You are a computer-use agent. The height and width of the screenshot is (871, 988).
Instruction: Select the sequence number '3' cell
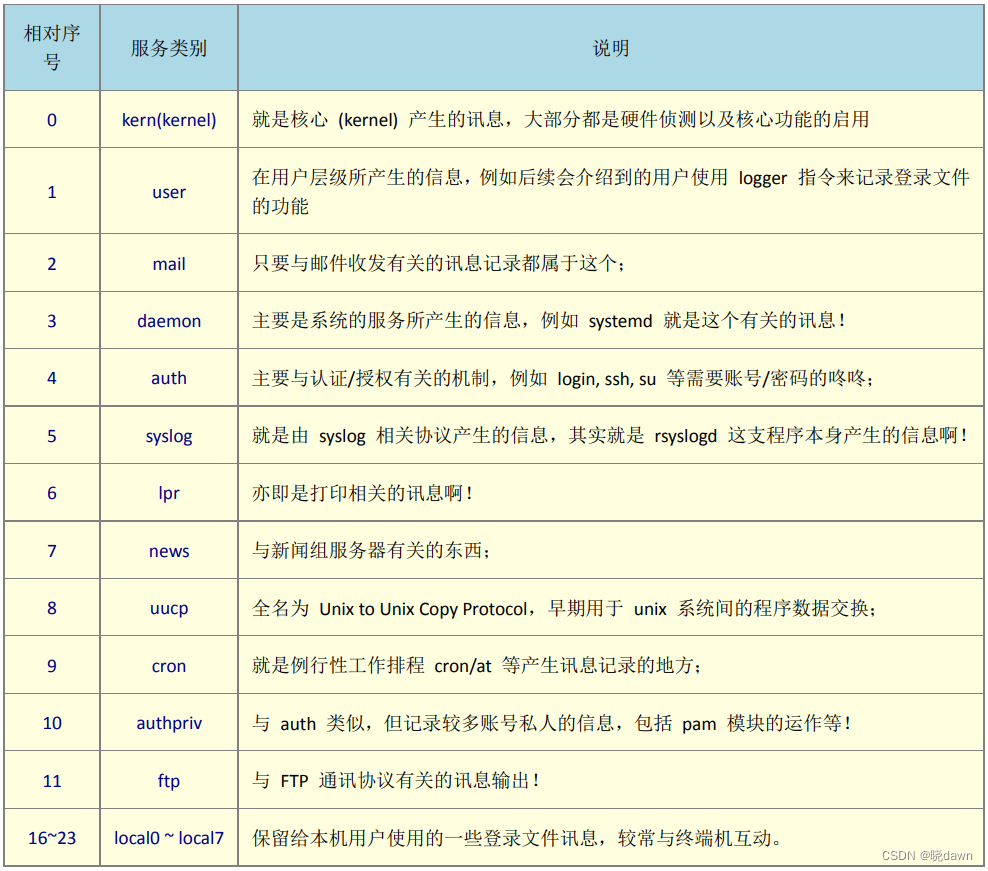coord(52,321)
